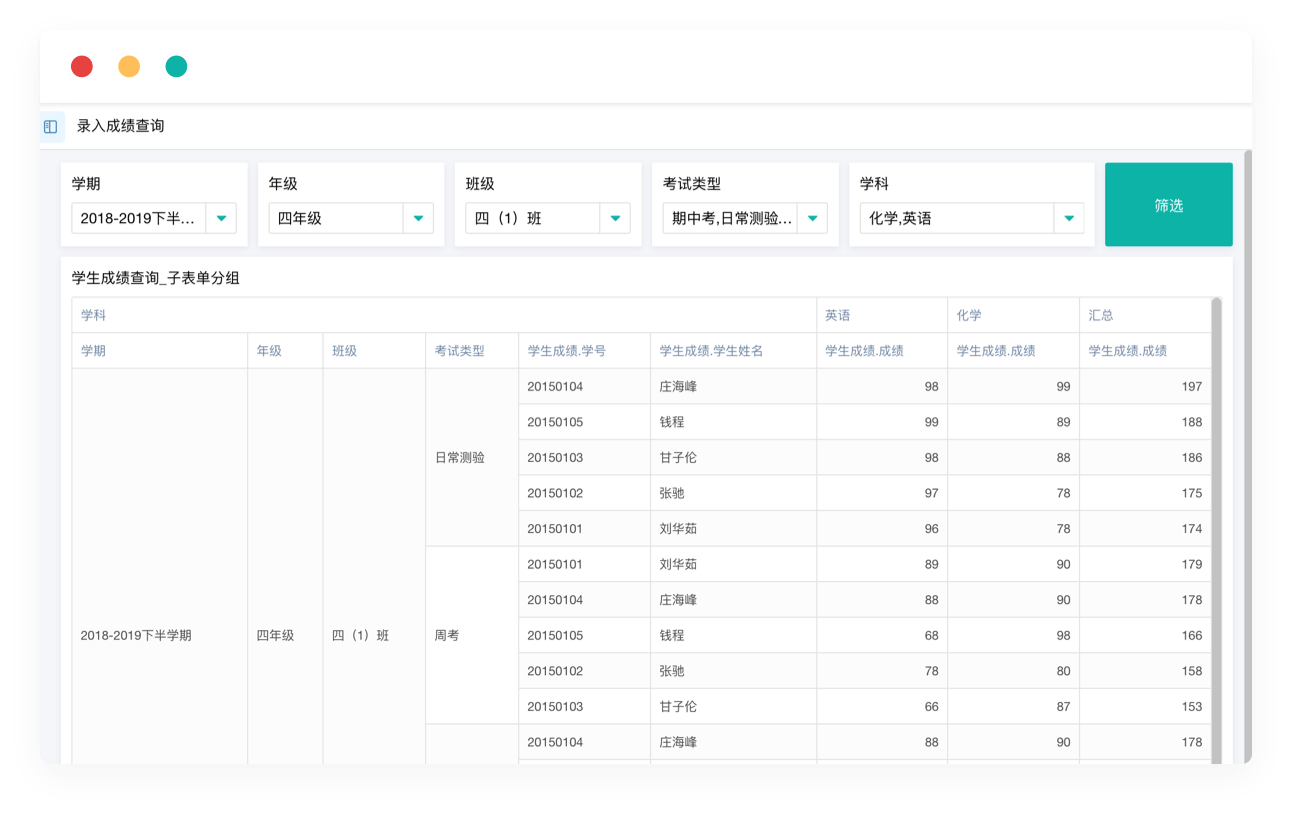Click the red window close dot
This screenshot has width=1292, height=814.
pos(82,67)
